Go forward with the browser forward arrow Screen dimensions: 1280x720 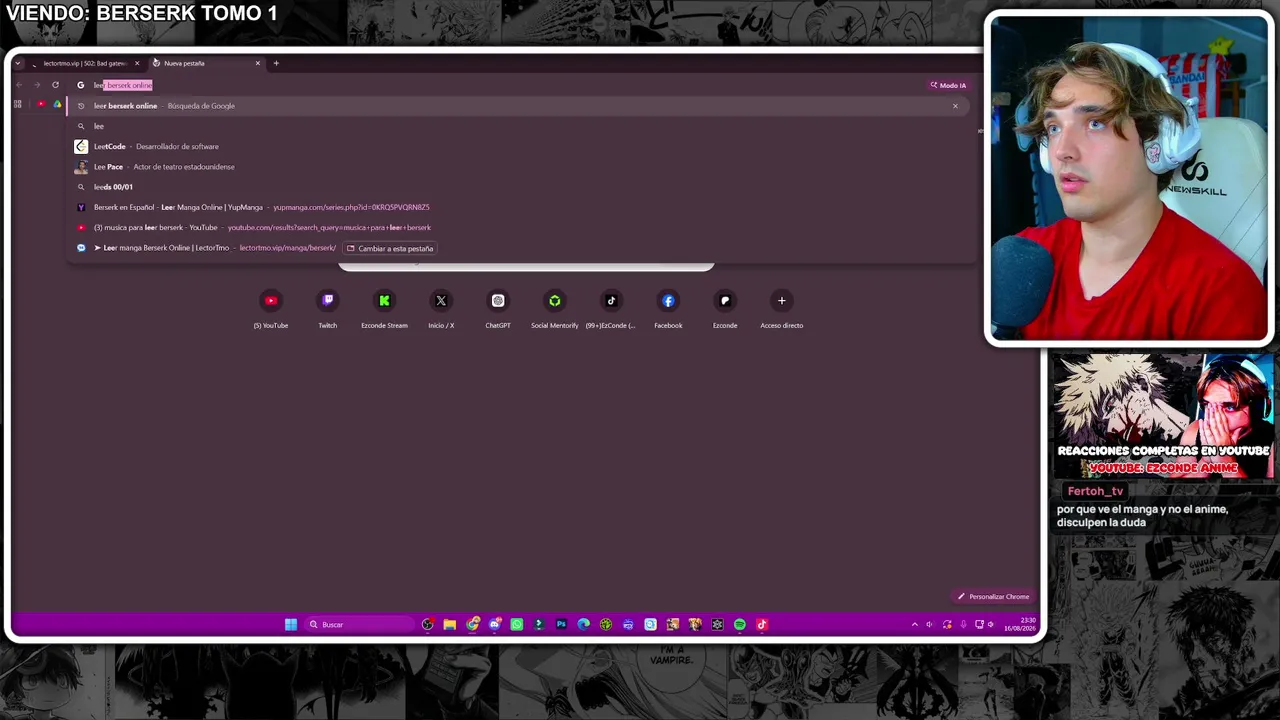[x=37, y=85]
